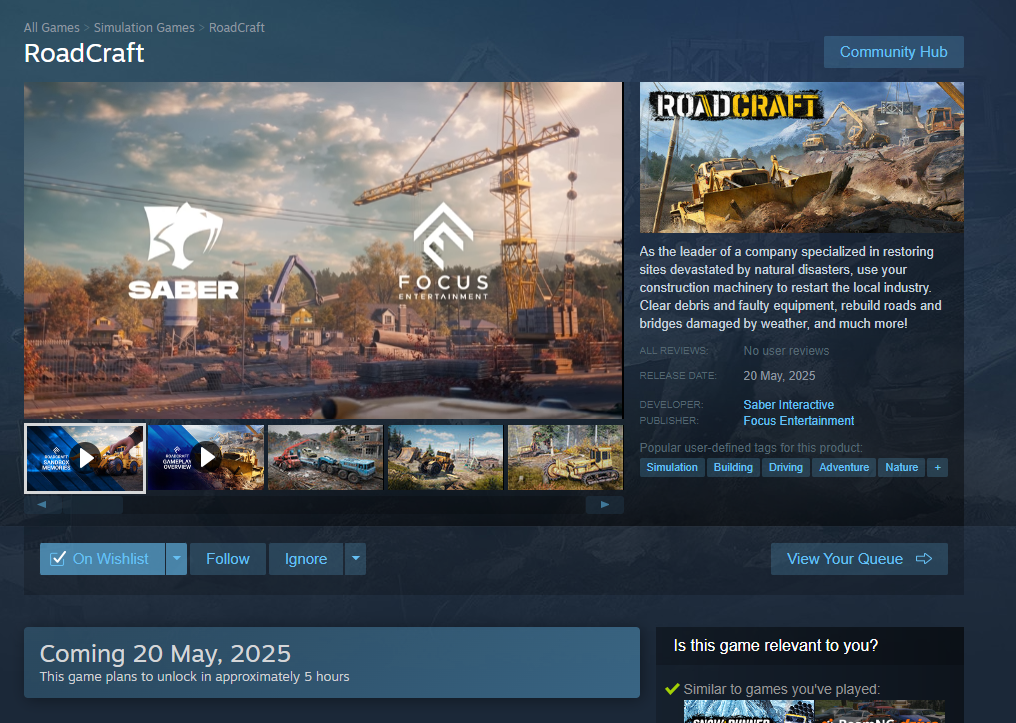Click the RoadCraft breadcrumb link

(237, 28)
